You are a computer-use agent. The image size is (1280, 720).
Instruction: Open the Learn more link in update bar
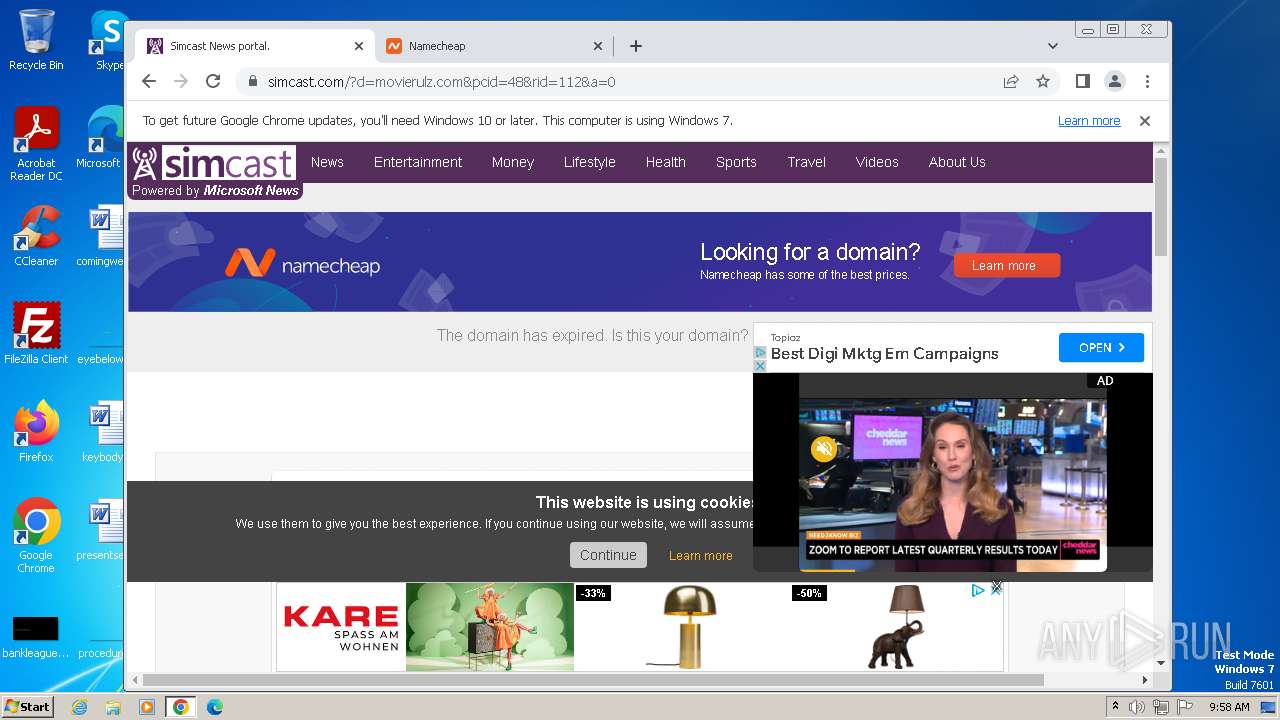(x=1089, y=121)
